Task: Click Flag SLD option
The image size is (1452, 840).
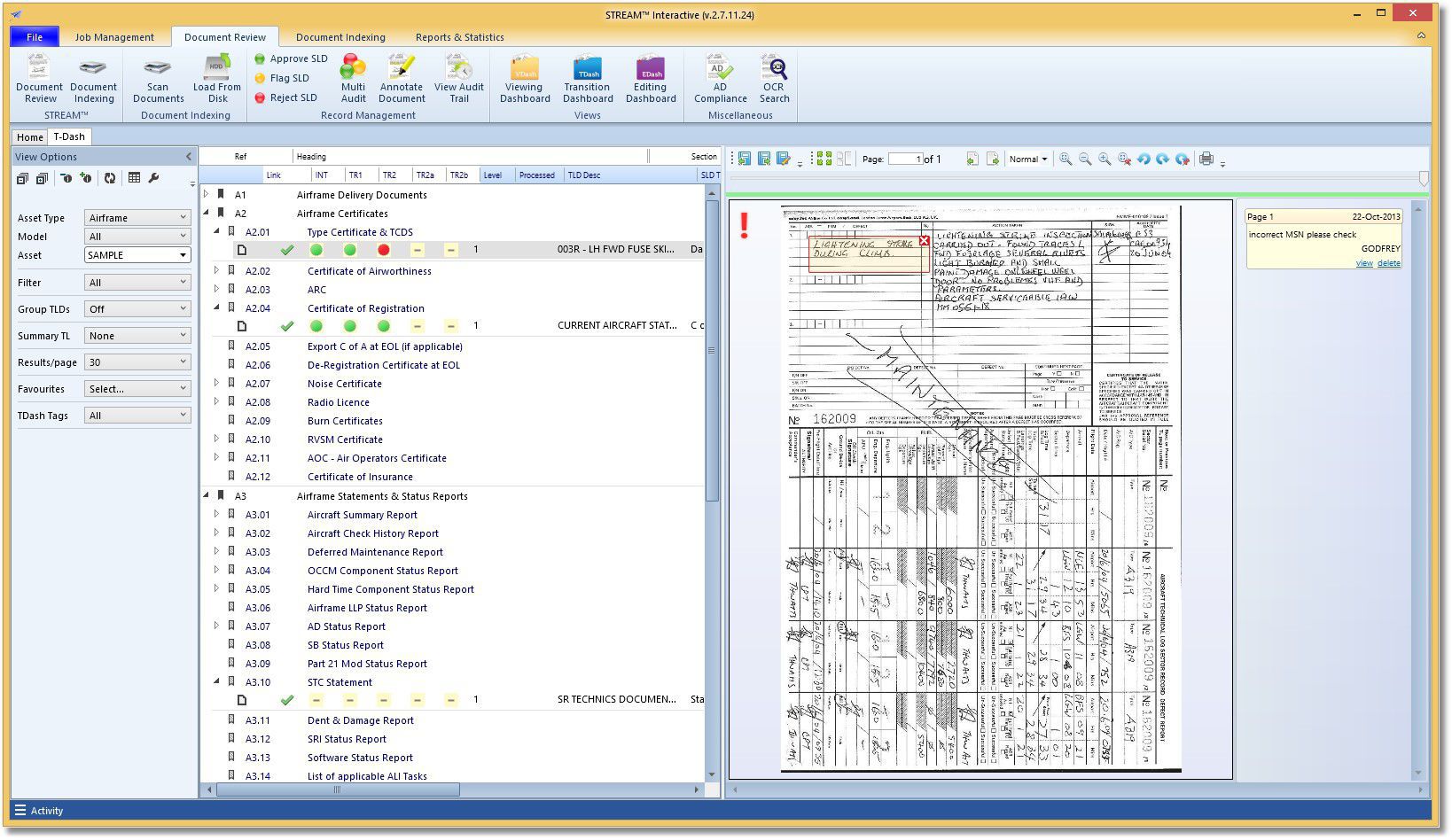Action: [287, 78]
